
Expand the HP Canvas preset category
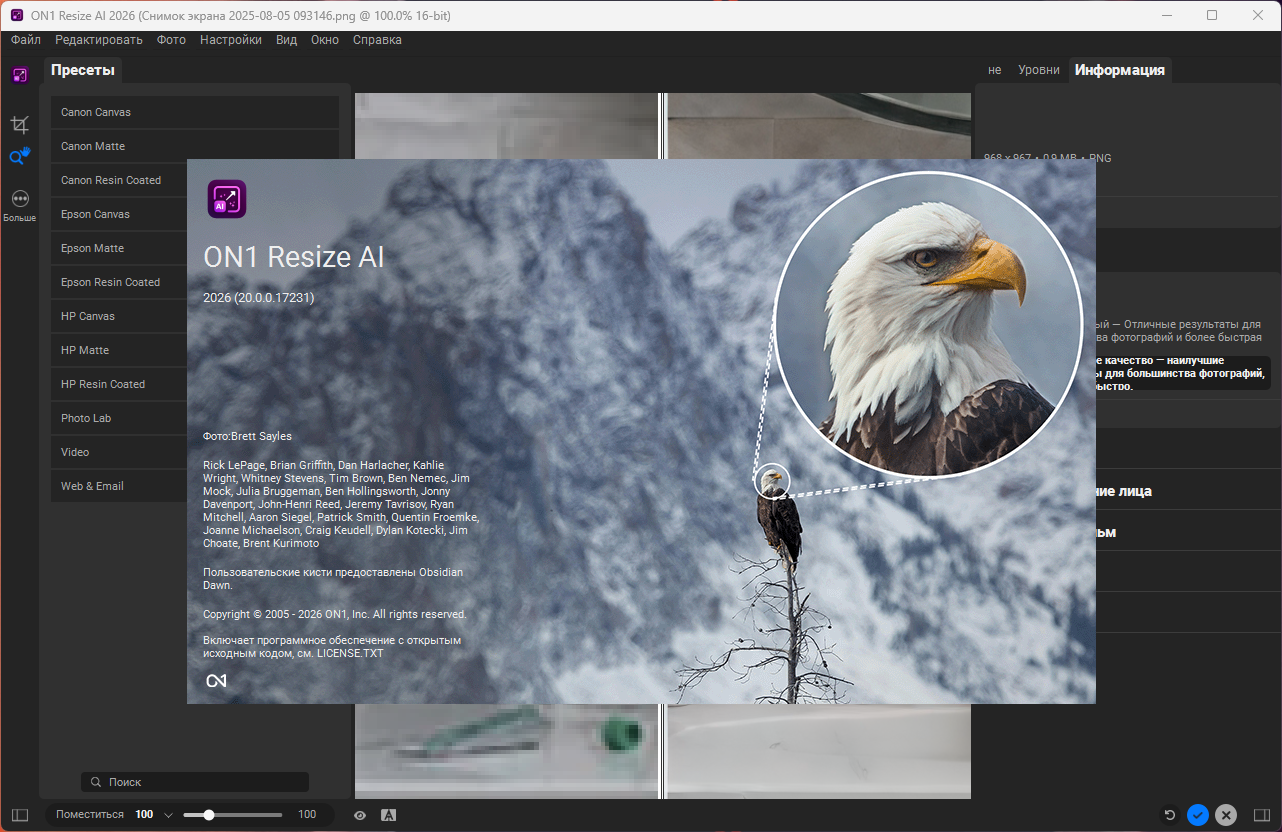pyautogui.click(x=119, y=316)
